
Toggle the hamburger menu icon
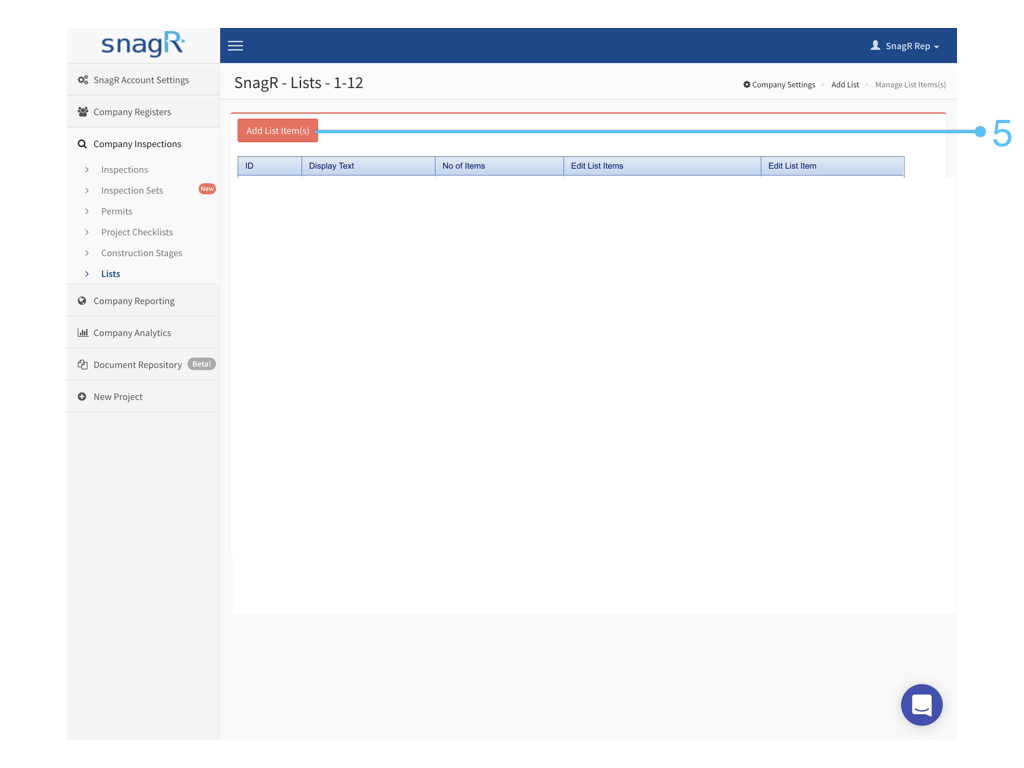235,46
